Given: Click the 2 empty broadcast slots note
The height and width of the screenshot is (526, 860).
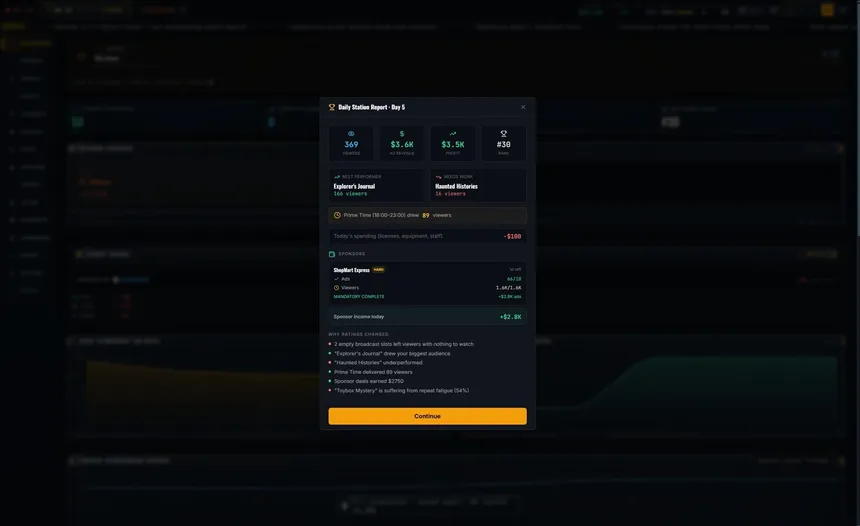Looking at the screenshot, I should (x=404, y=344).
